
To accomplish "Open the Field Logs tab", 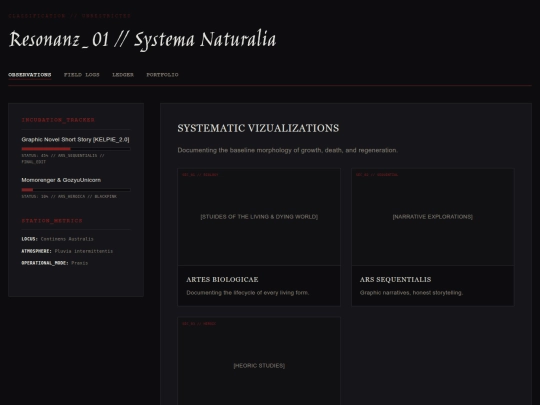I will tap(82, 75).
